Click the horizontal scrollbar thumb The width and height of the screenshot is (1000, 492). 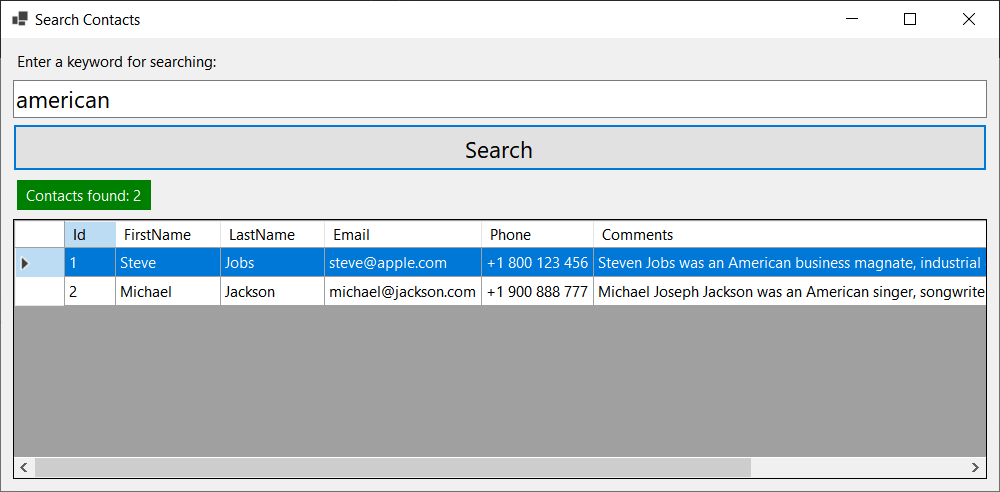tap(393, 467)
